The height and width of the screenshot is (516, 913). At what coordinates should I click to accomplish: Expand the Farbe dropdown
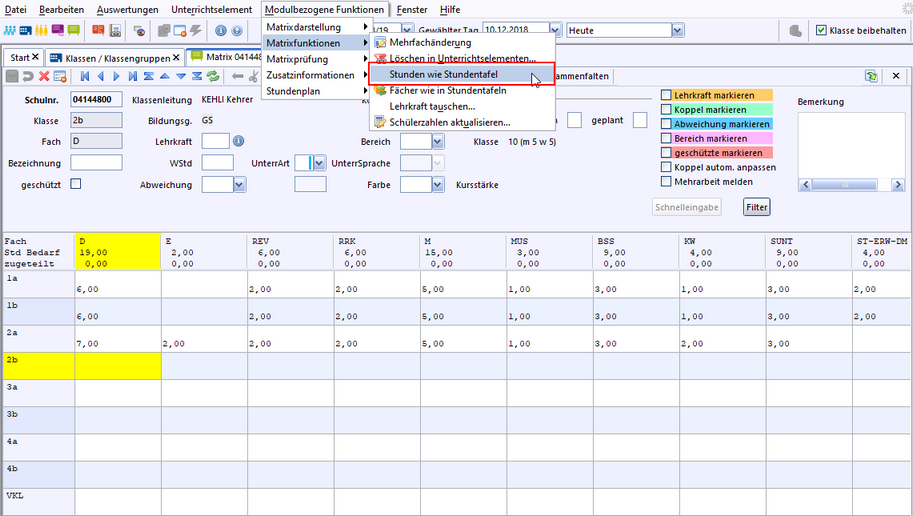click(x=438, y=185)
